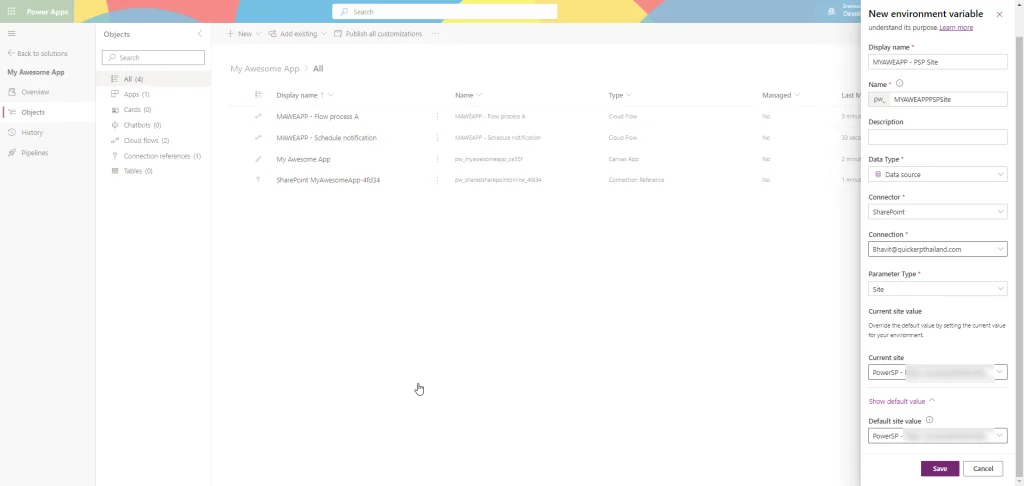Open the Managed column header menu
1024x486 pixels.
click(781, 95)
